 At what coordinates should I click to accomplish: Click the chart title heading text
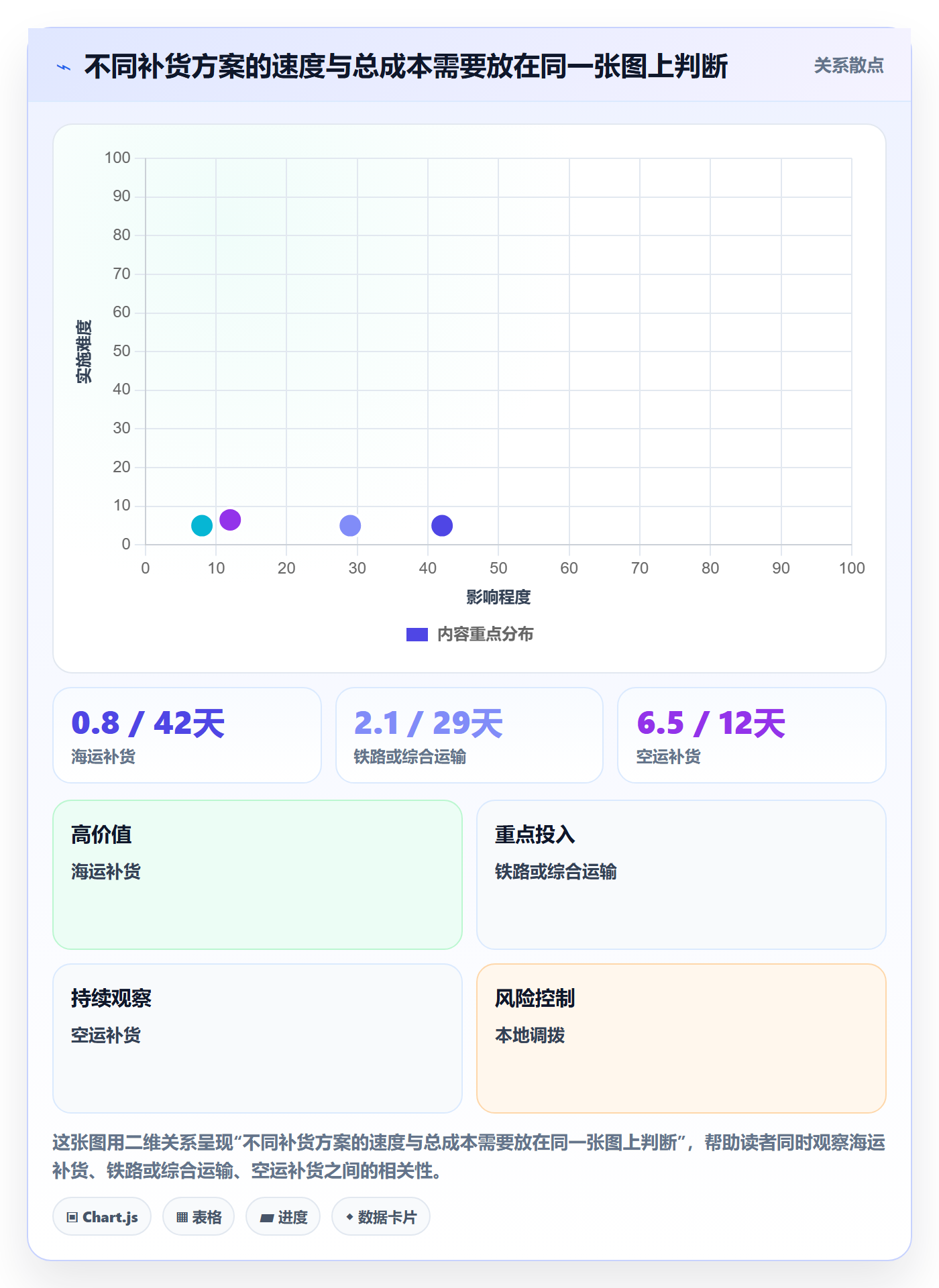coord(406,66)
